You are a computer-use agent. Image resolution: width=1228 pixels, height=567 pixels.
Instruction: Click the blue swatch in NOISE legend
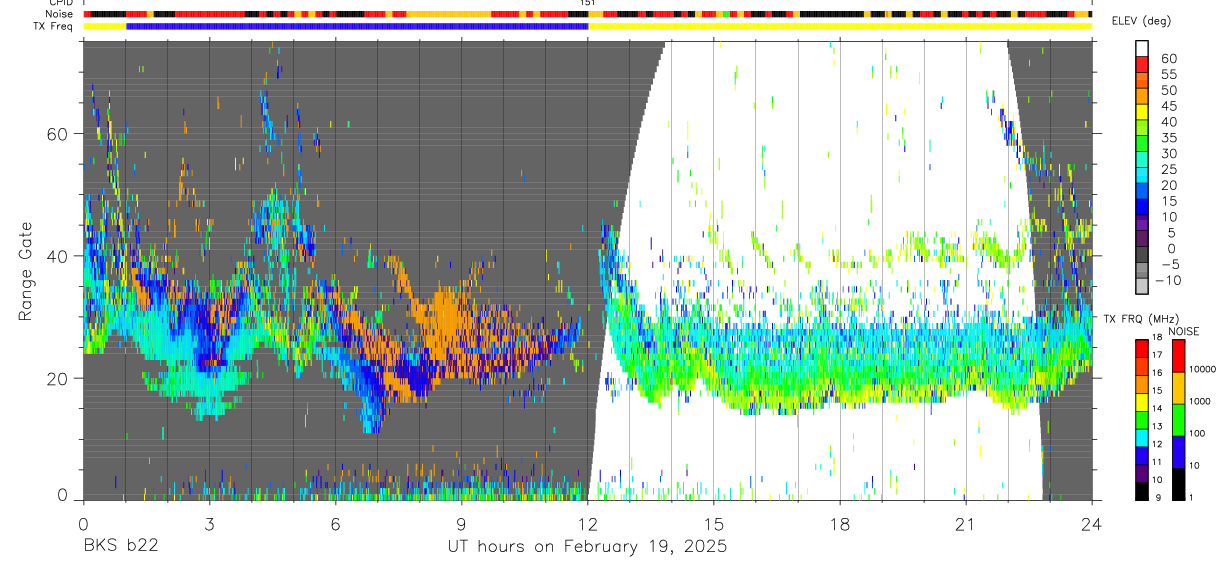coord(1177,452)
